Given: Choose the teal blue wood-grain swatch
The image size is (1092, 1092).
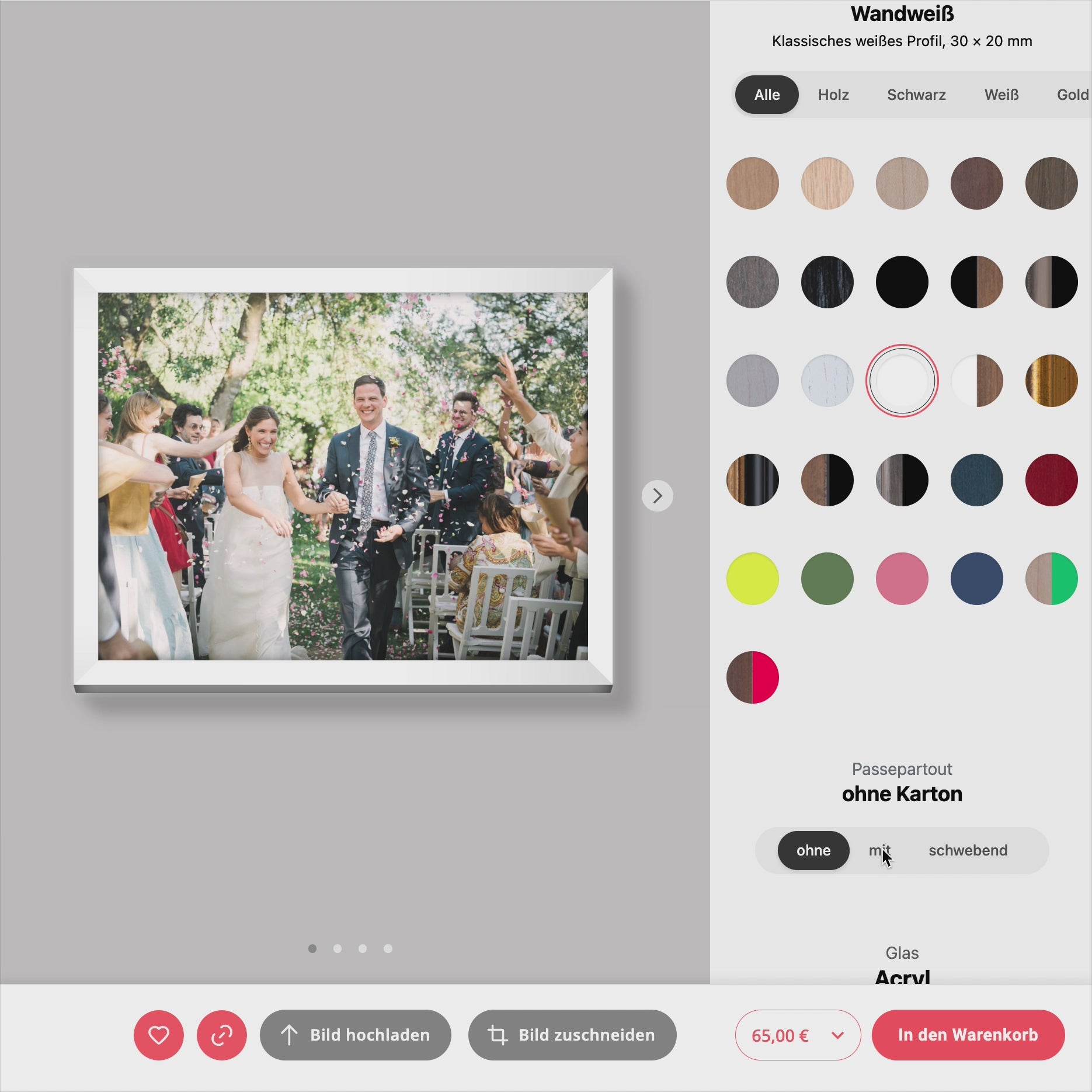Looking at the screenshot, I should coord(977,480).
